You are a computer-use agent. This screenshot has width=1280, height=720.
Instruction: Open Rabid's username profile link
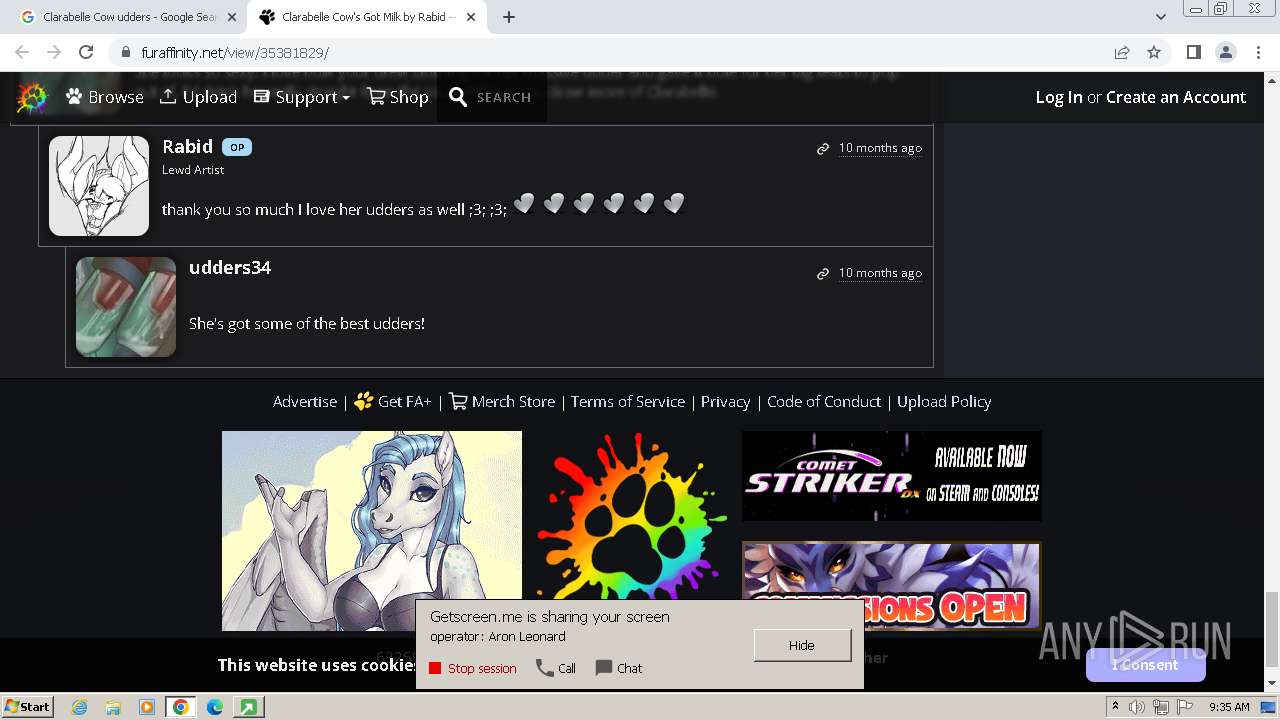point(187,147)
